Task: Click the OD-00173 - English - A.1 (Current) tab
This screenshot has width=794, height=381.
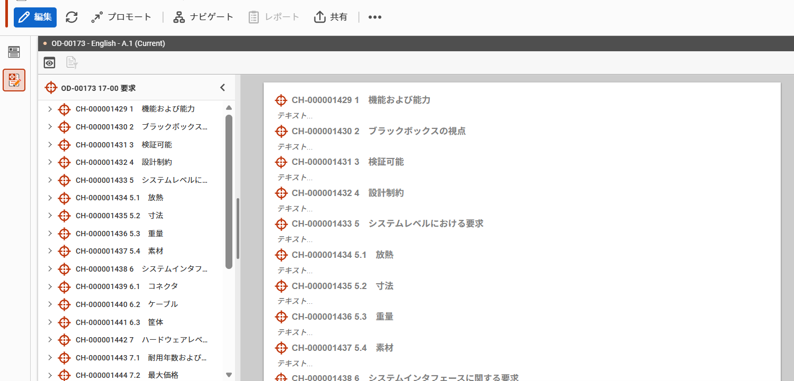Action: 108,44
